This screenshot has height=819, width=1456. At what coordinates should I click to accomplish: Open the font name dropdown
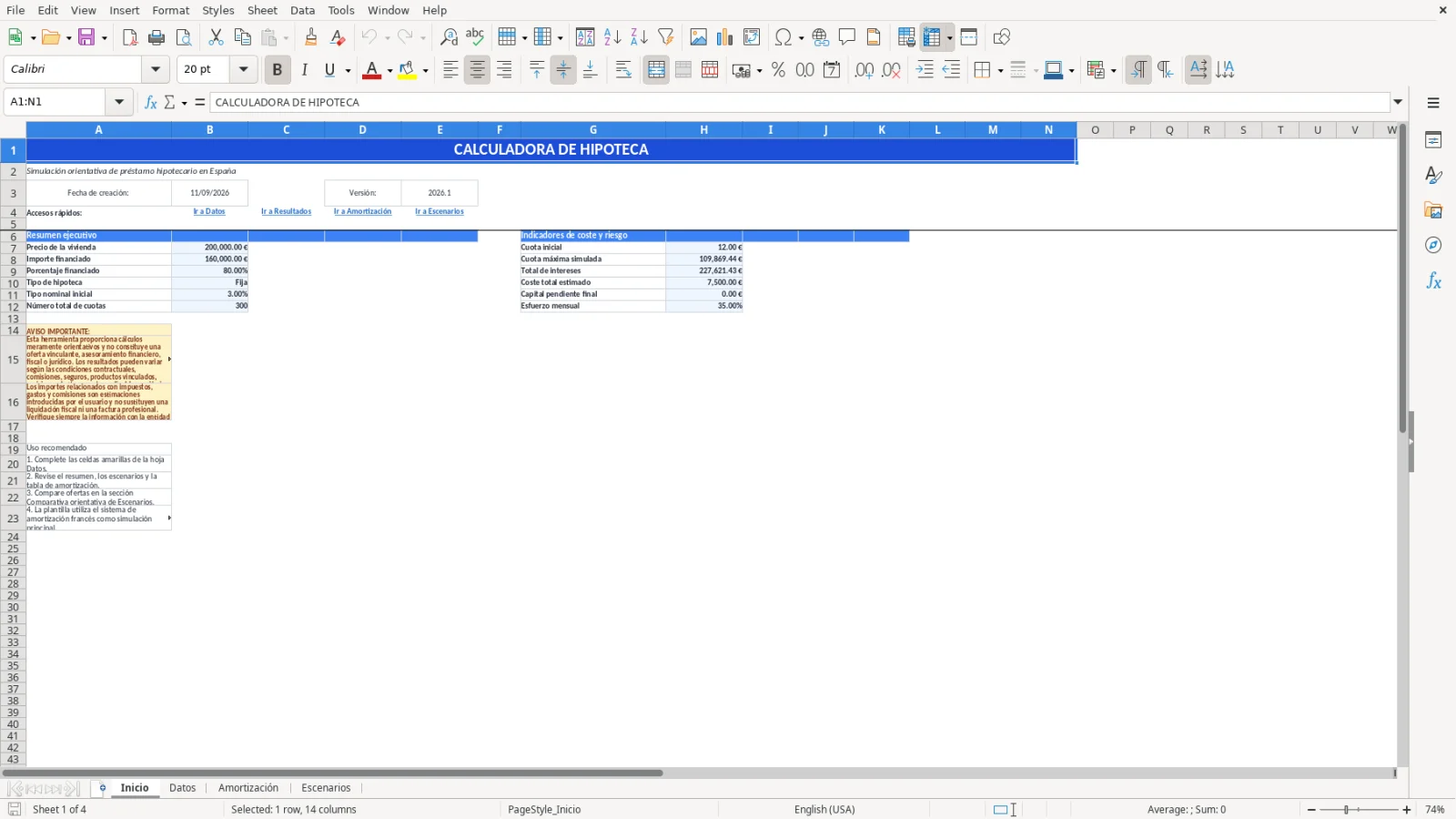point(156,69)
